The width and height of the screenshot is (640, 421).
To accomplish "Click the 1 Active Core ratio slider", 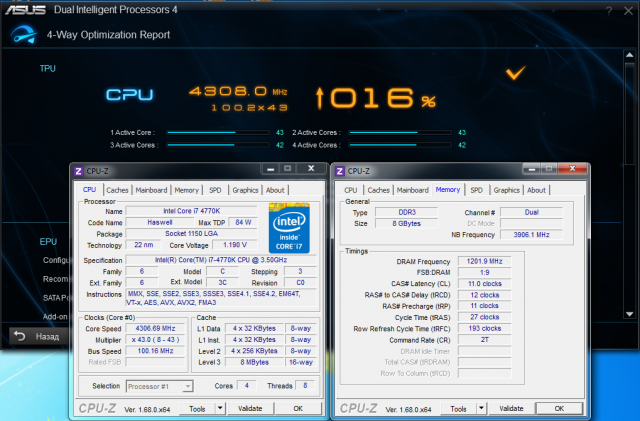I will (218, 132).
